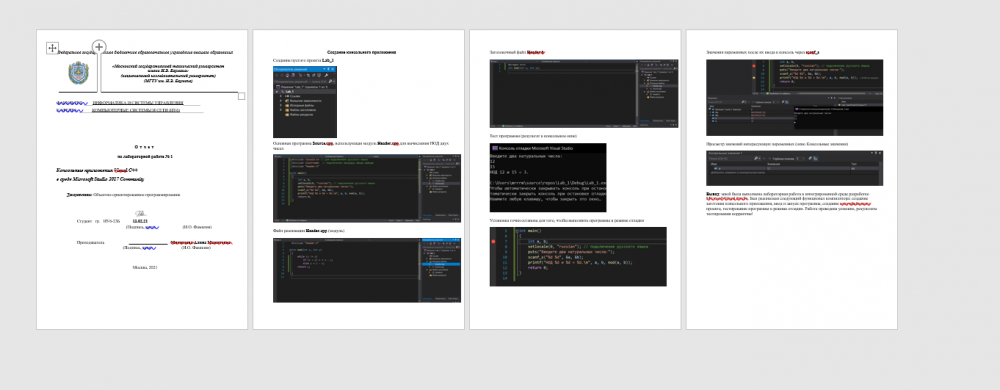The image size is (1000, 390).
Task: Click the 'Создание пустого проекта Lab_1' line
Action: point(304,60)
